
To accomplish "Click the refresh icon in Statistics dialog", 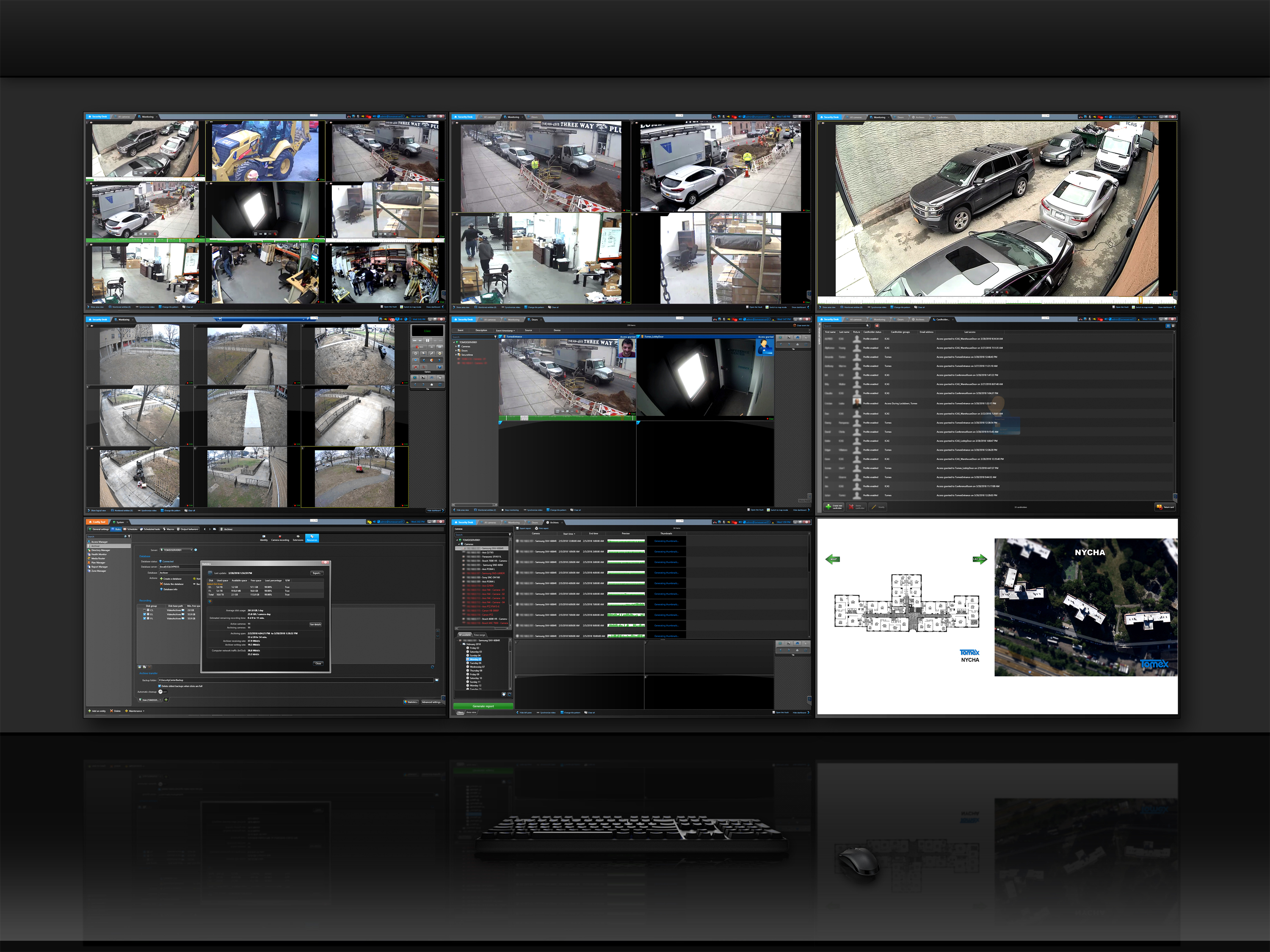I will 210,573.
